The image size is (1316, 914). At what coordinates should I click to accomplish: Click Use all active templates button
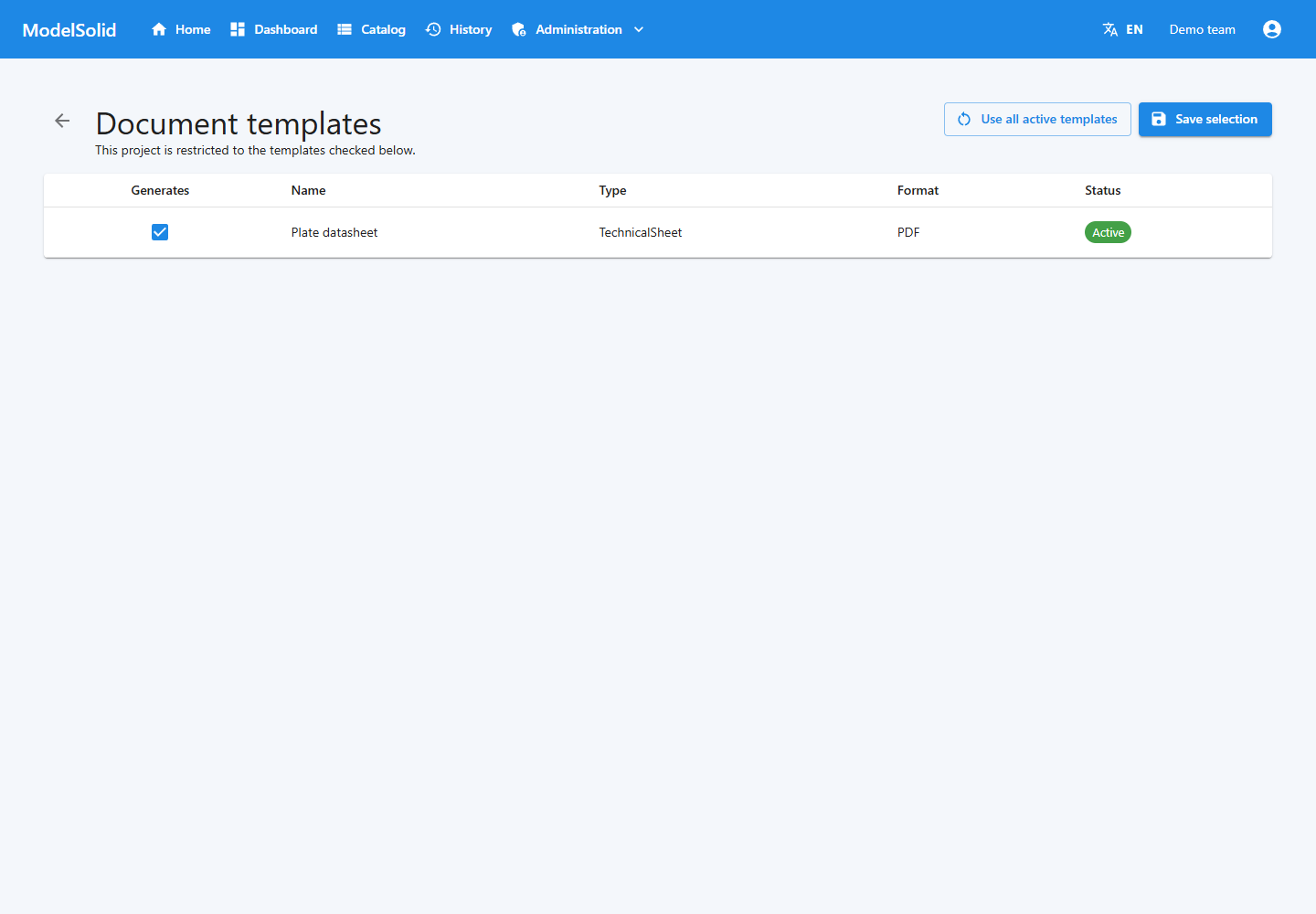1037,119
